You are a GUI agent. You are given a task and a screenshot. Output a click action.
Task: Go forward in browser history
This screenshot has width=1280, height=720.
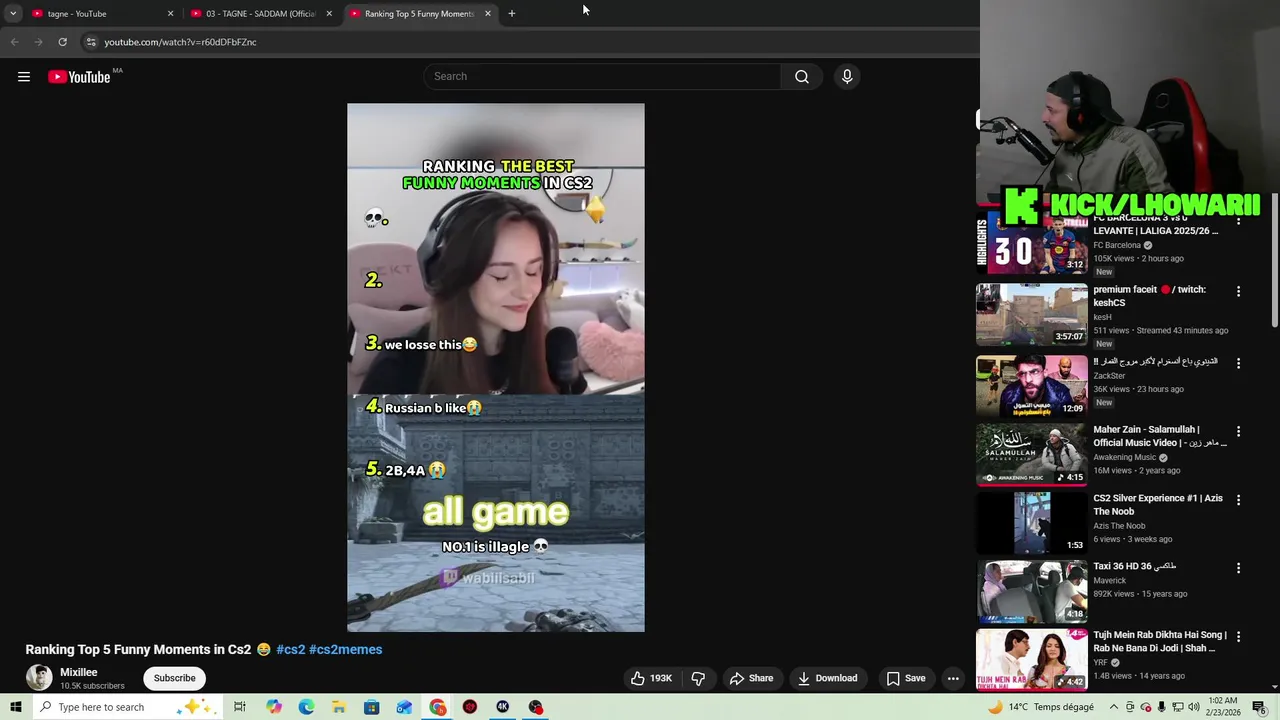click(x=38, y=42)
